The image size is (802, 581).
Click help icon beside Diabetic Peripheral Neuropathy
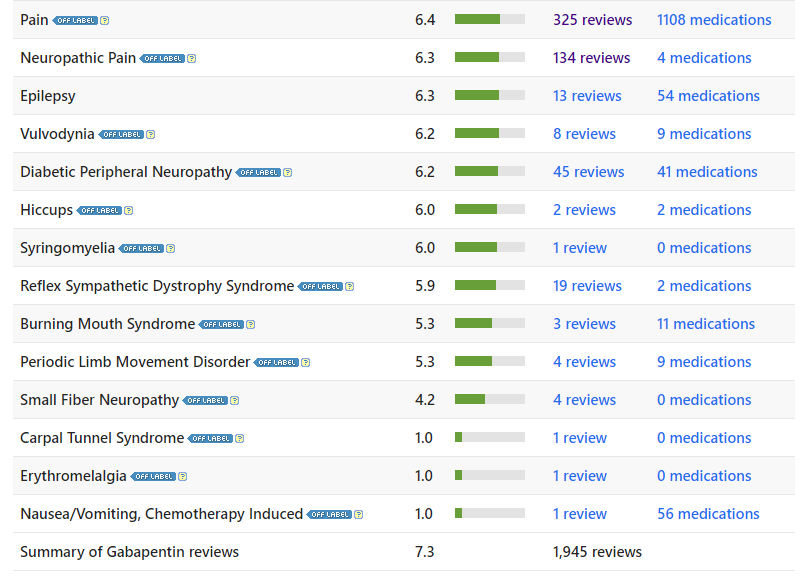click(x=288, y=172)
